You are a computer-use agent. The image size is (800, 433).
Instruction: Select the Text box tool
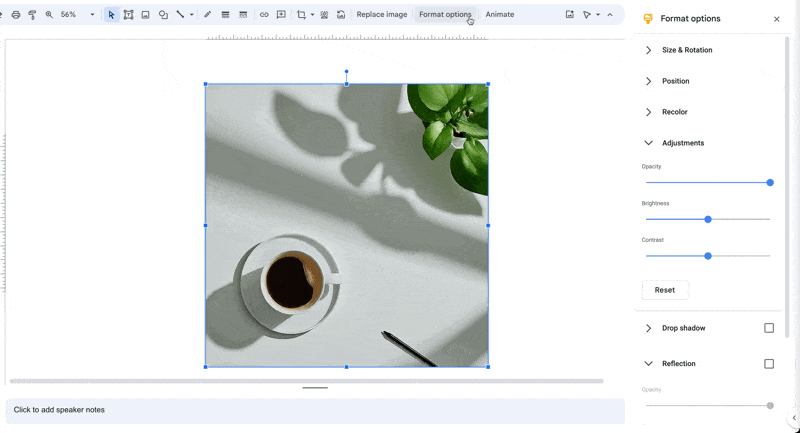point(129,15)
